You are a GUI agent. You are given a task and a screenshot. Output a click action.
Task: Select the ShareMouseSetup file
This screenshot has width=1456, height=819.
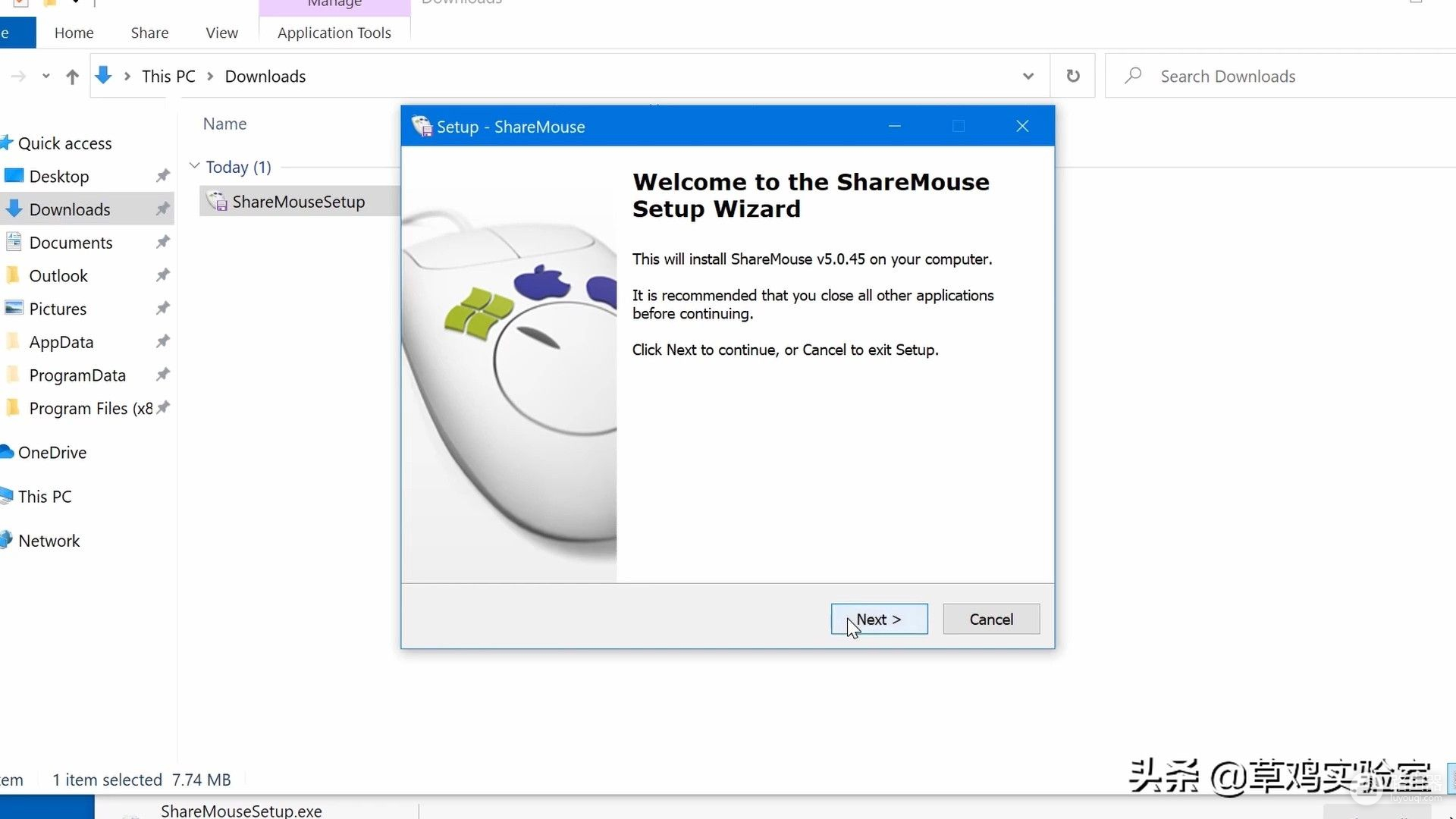[x=299, y=201]
